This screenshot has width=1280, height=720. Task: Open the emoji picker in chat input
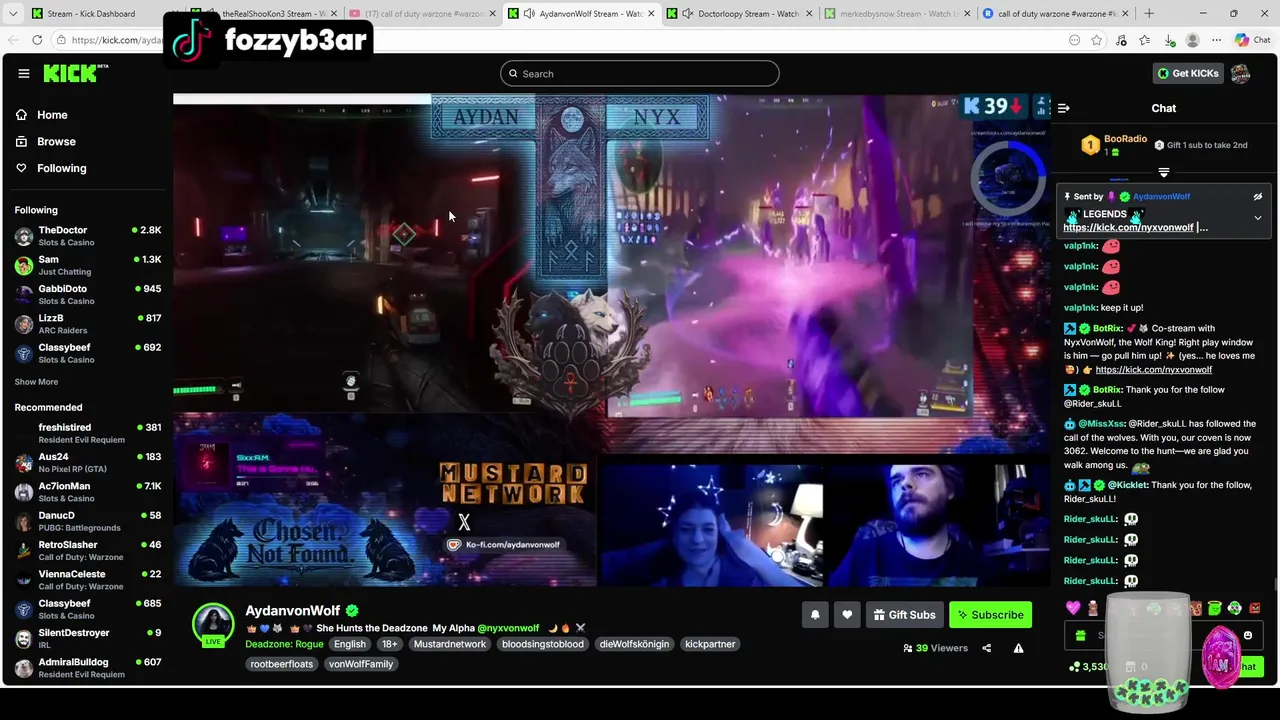1247,636
